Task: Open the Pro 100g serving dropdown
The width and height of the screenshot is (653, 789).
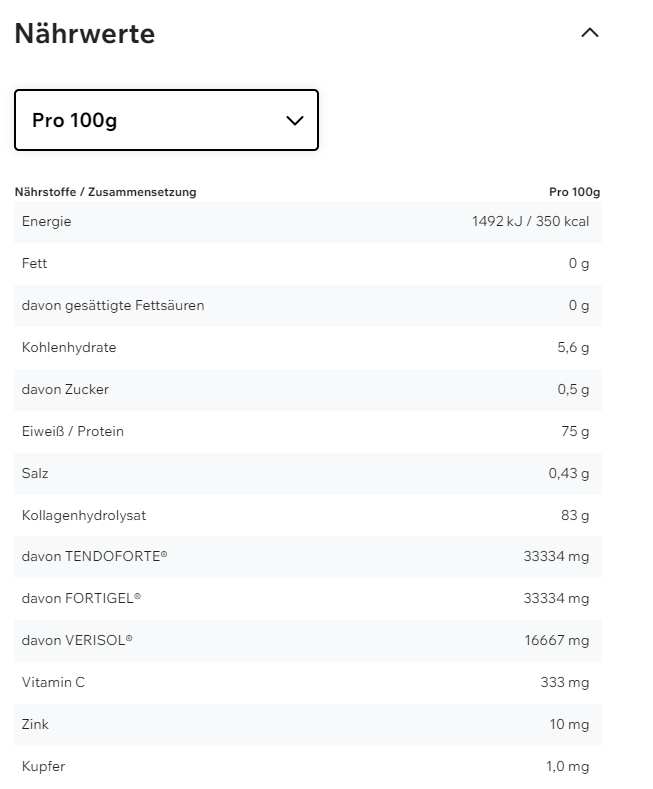Action: [166, 120]
